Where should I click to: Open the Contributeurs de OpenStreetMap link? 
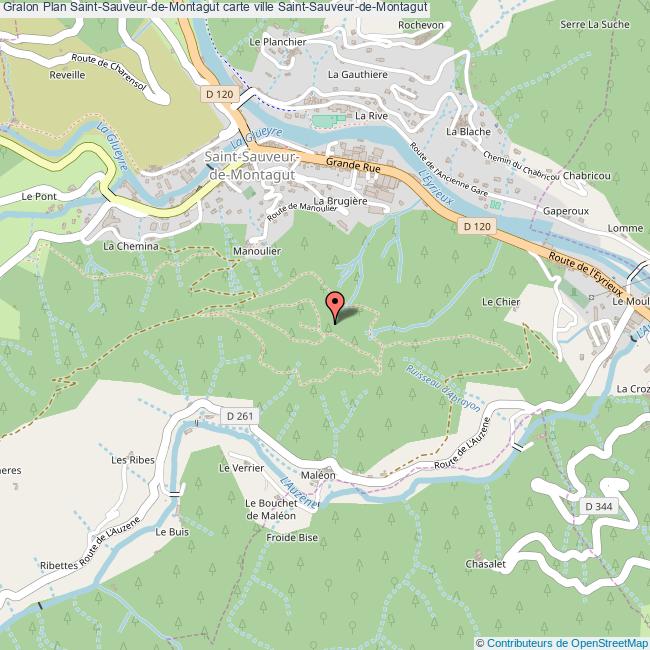point(563,643)
